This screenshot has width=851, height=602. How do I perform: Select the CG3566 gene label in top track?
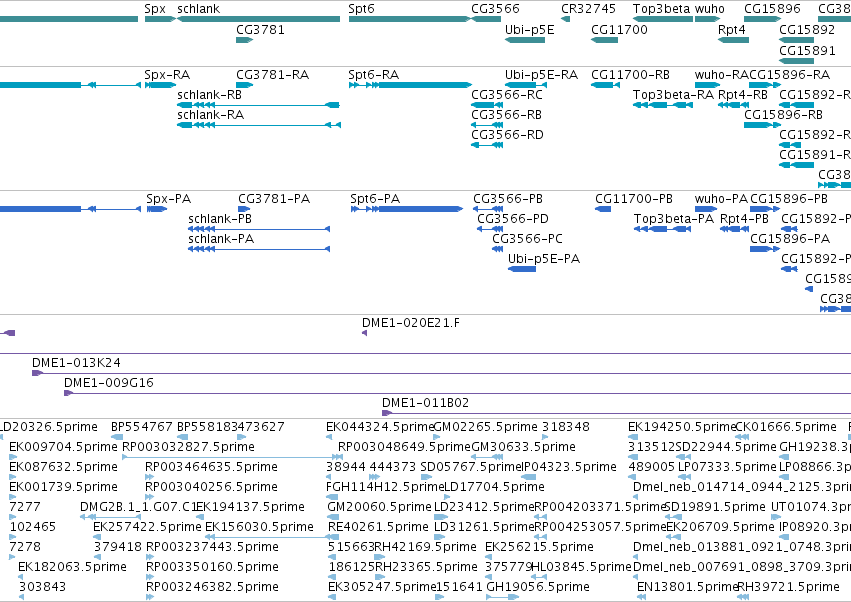495,9
